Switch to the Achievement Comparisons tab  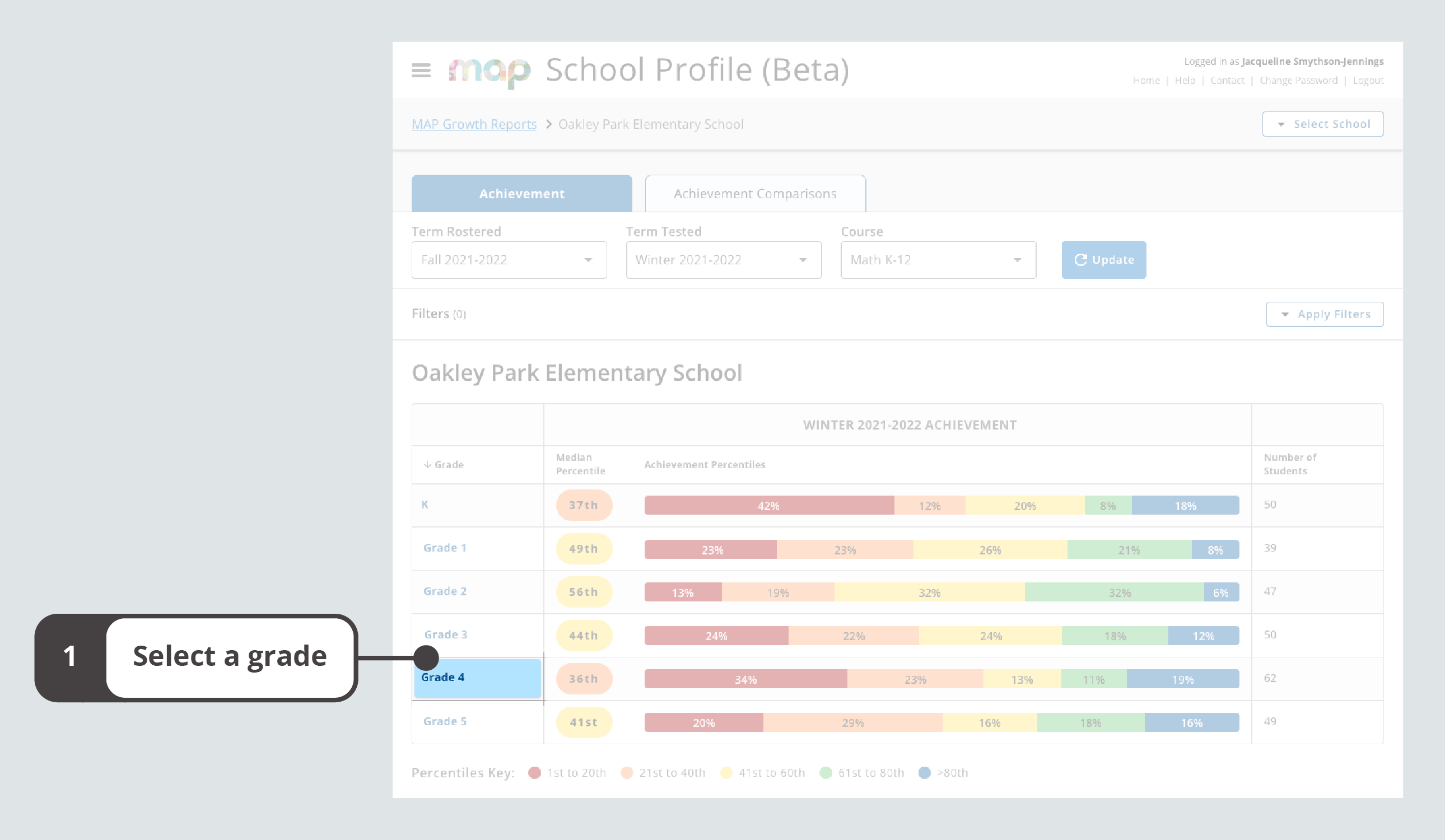coord(754,193)
